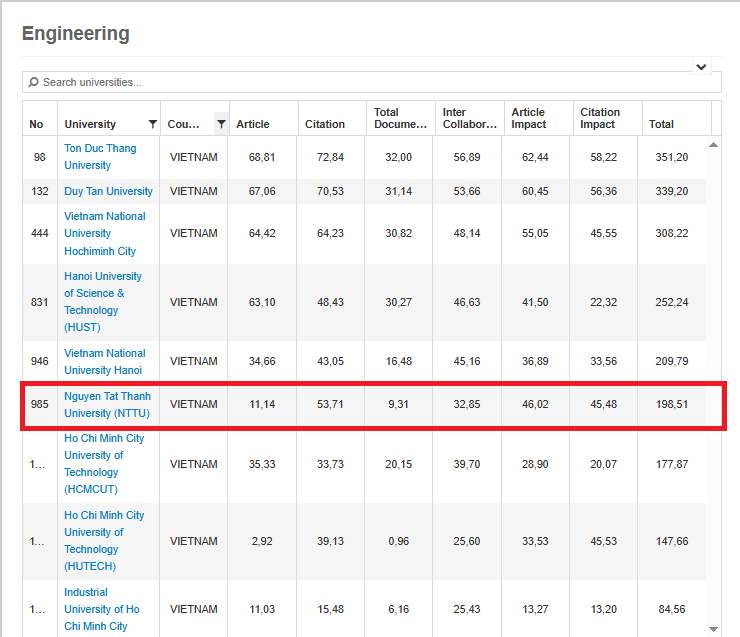The width and height of the screenshot is (740, 637).
Task: Select citation impact value 22,32
Action: [x=604, y=302]
